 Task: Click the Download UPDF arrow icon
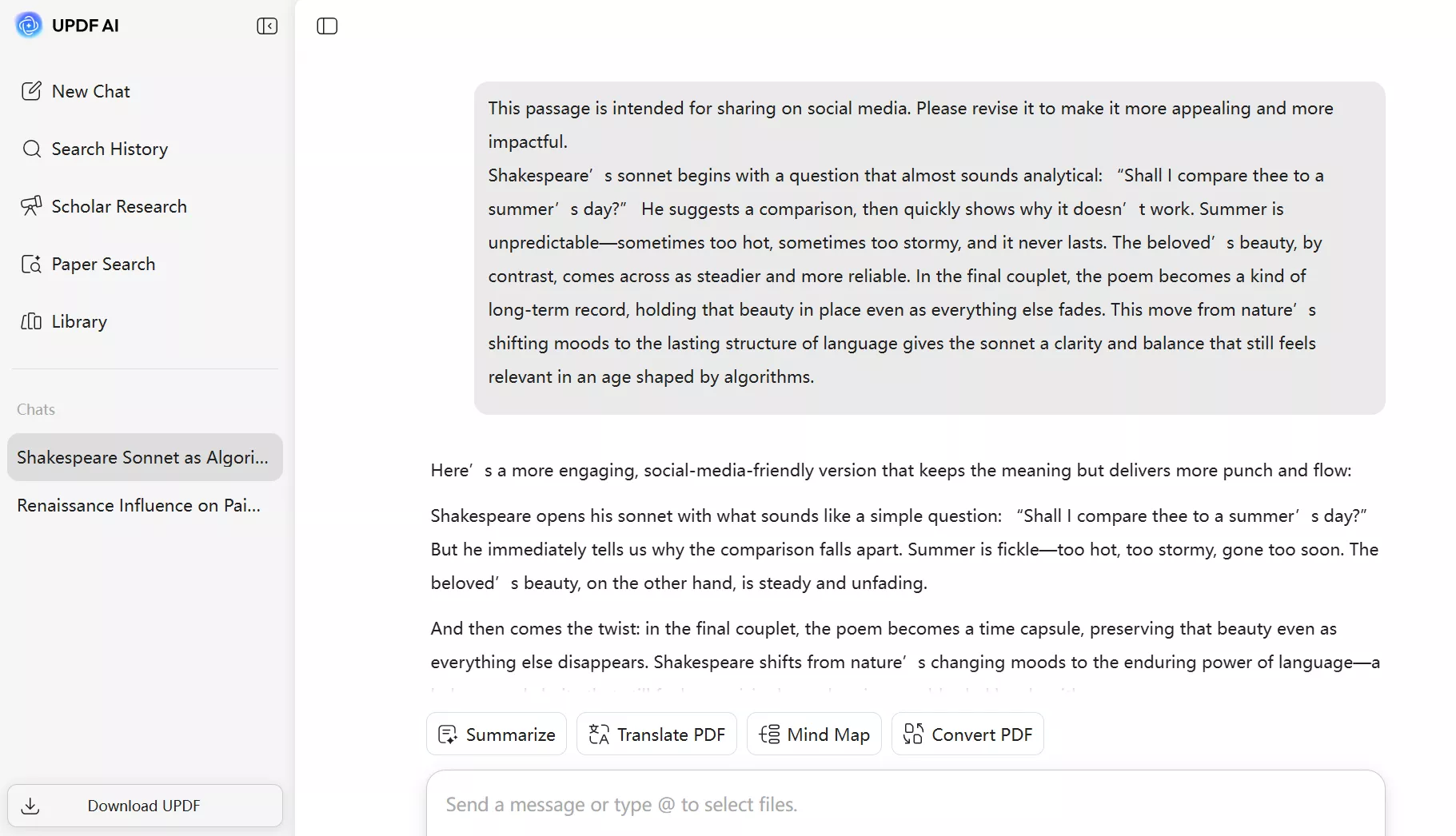(x=30, y=806)
